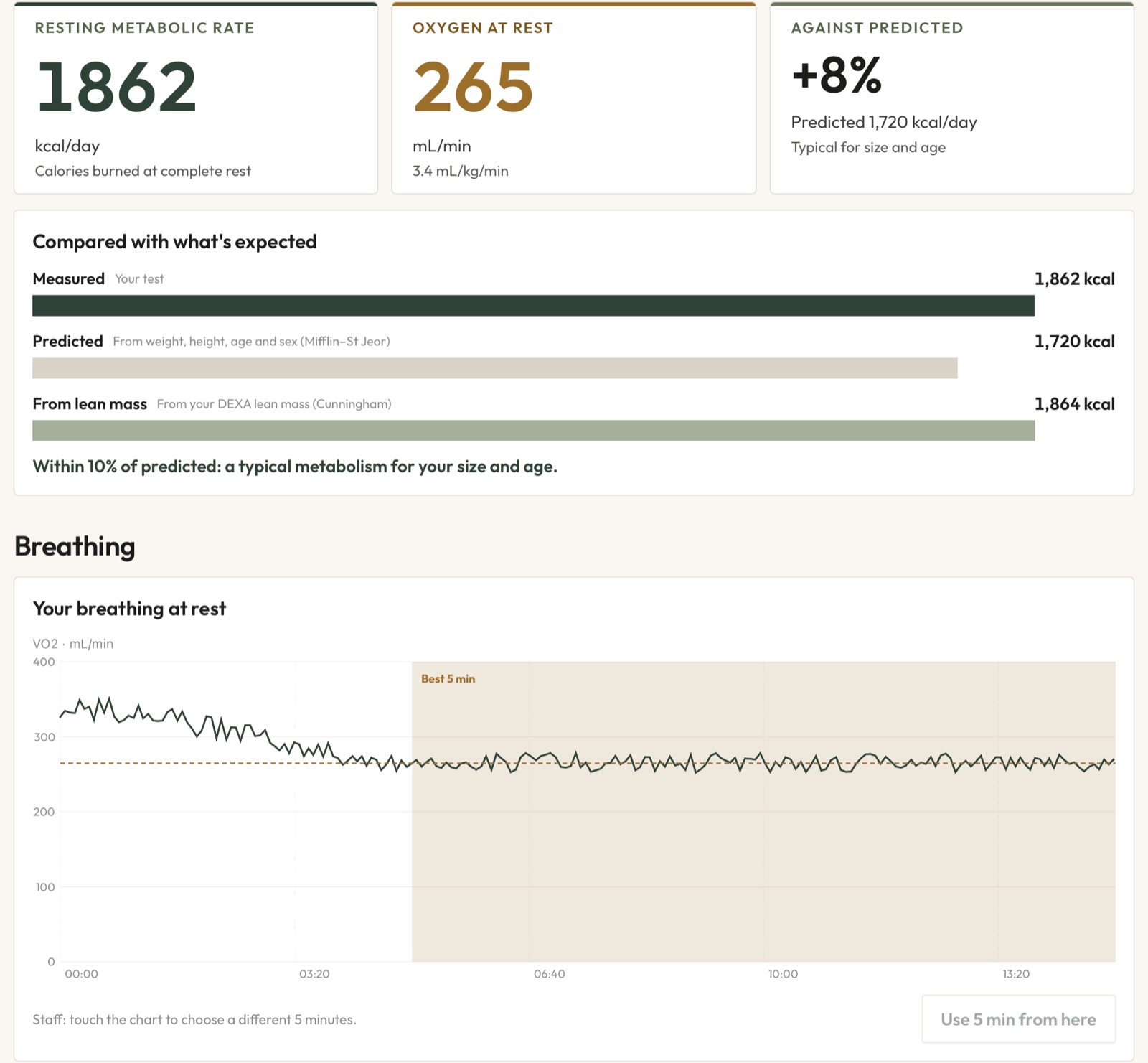
Task: Click 'Your test' label beside Measured
Action: 139,279
